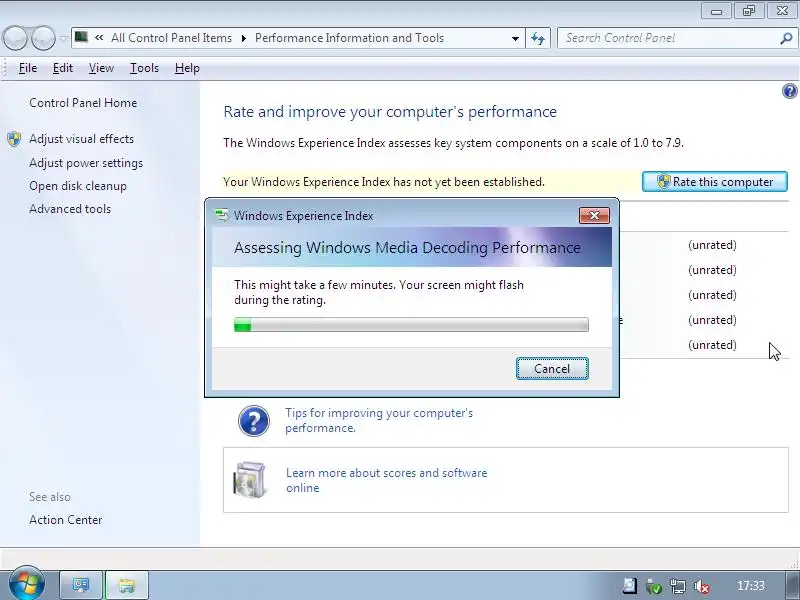800x600 pixels.
Task: Click the question mark tips icon
Action: [x=254, y=421]
